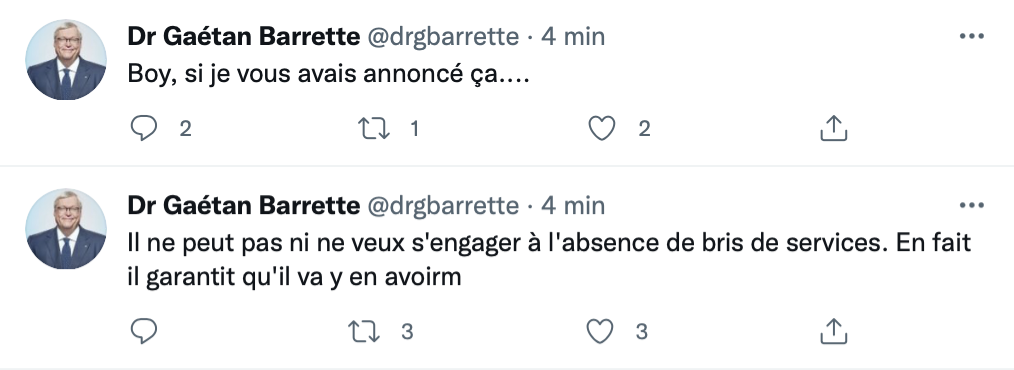Share the "Boy, si je vous avais annoncé" tweet

click(834, 128)
